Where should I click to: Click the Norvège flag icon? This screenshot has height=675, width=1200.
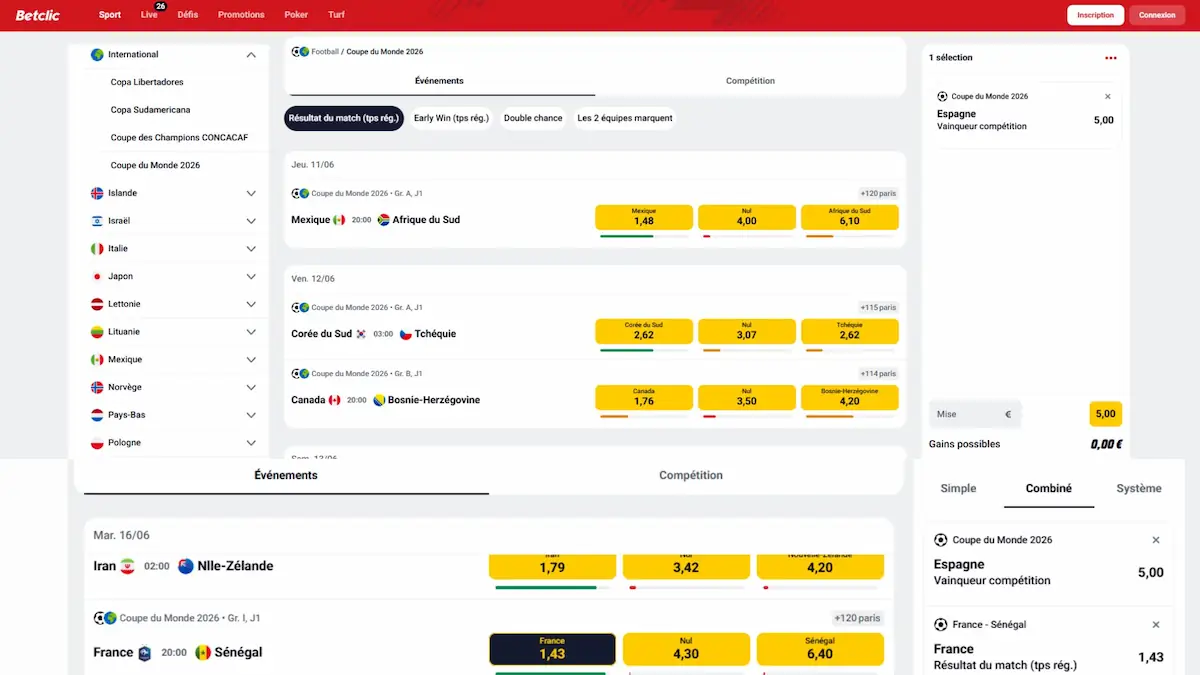(x=97, y=387)
